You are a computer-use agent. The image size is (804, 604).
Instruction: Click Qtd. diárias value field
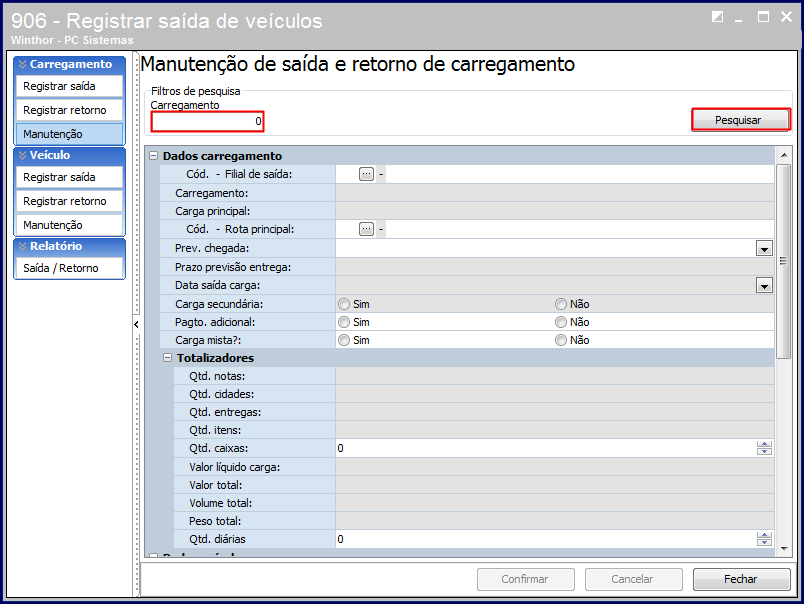pos(546,539)
